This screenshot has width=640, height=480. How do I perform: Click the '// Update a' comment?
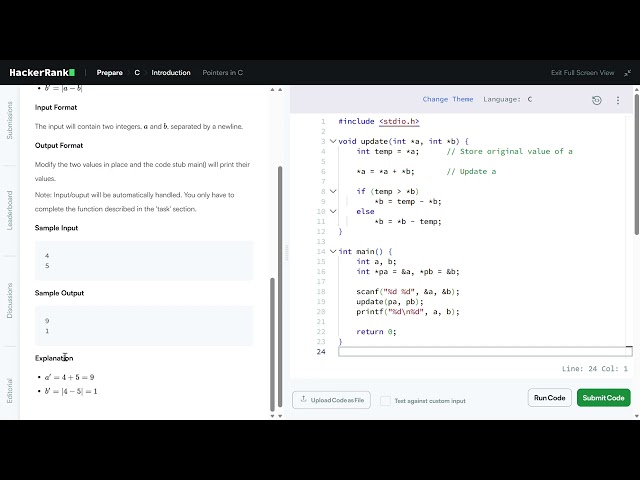point(471,171)
